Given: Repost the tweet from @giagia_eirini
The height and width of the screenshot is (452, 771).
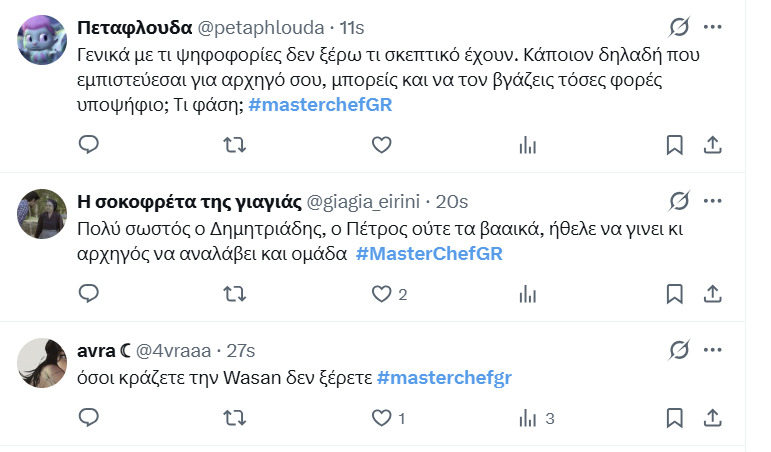Looking at the screenshot, I should coord(233,294).
